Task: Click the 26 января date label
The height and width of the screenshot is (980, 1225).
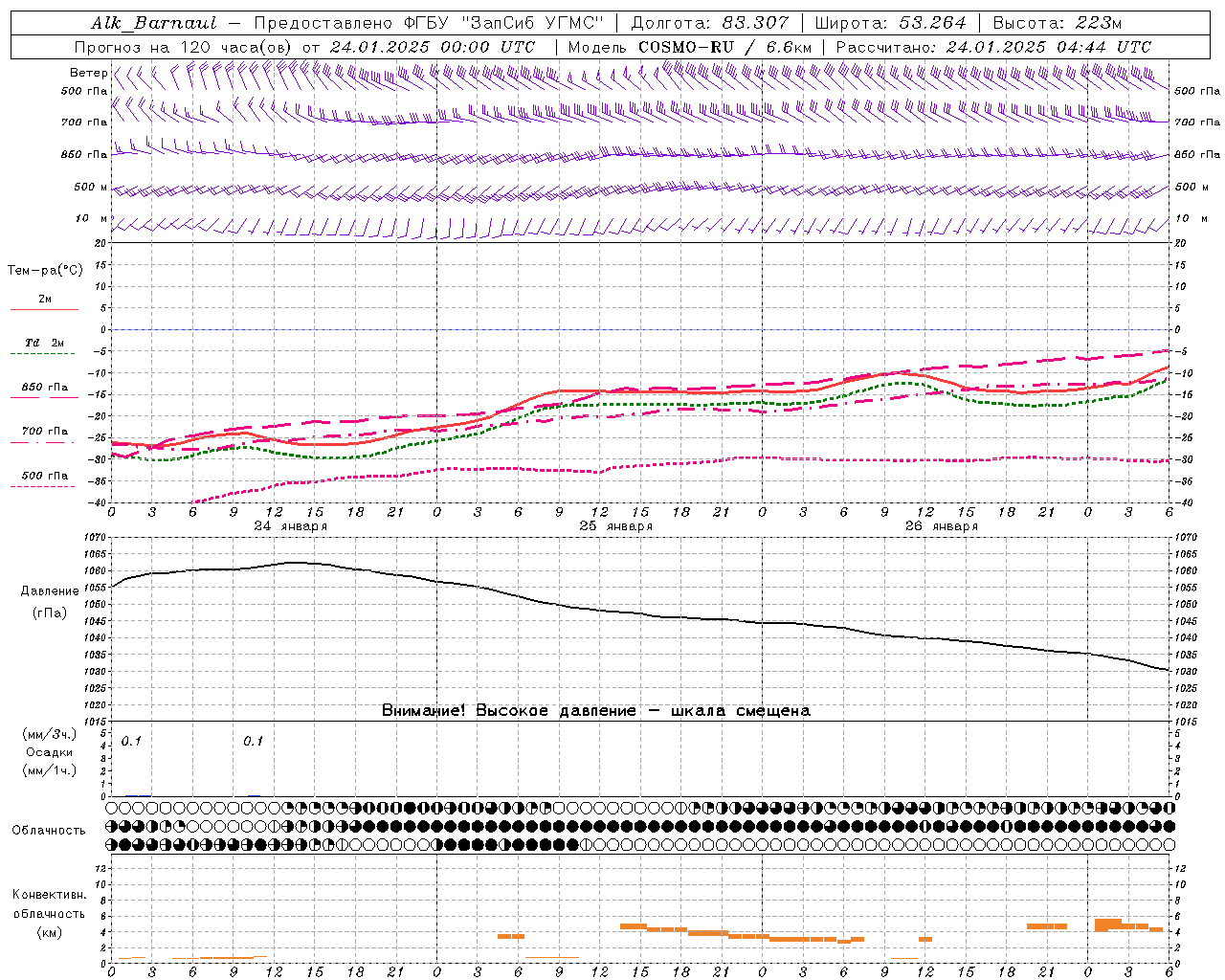Action: point(941,526)
